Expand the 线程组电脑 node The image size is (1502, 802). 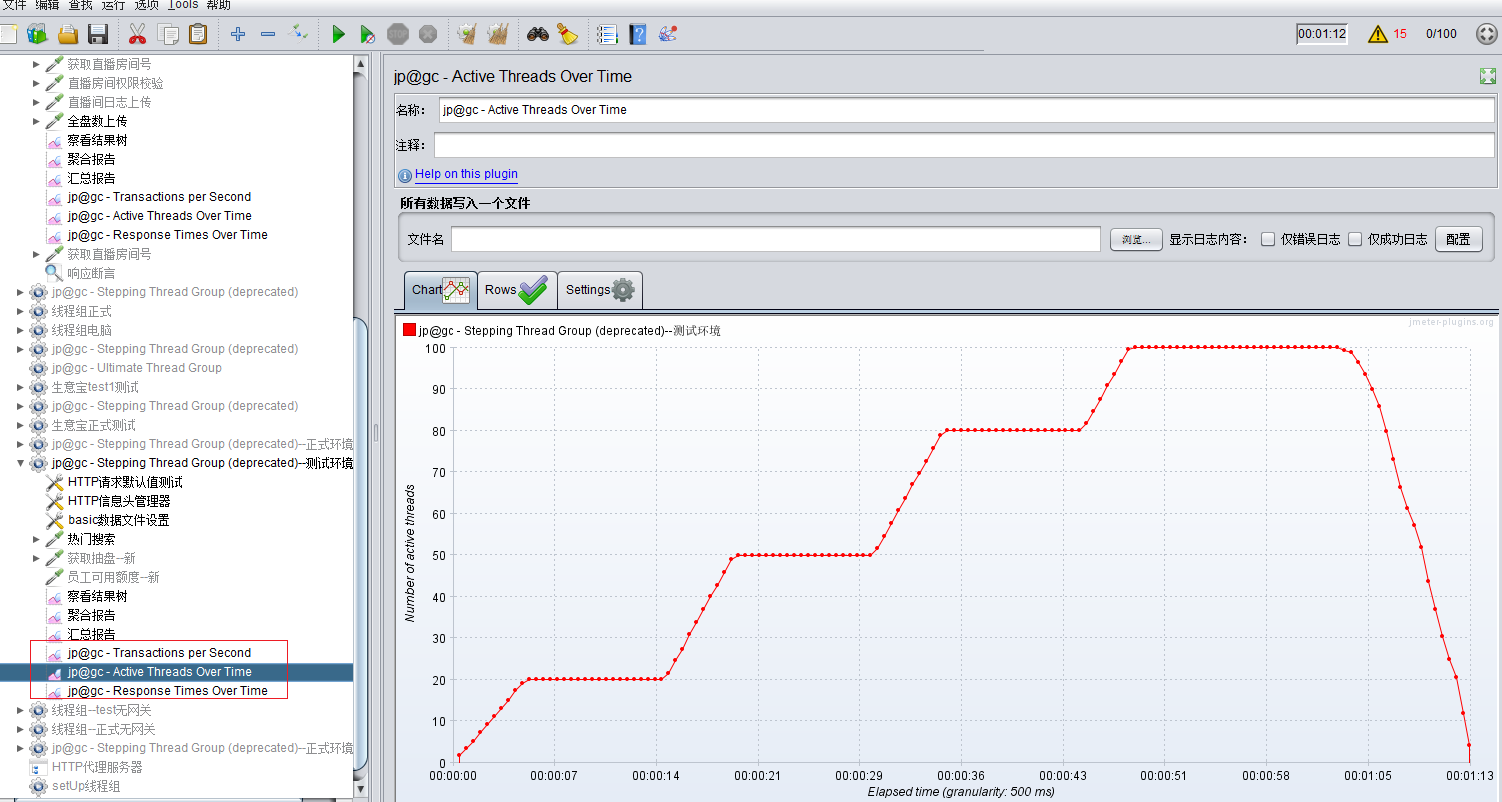[21, 330]
